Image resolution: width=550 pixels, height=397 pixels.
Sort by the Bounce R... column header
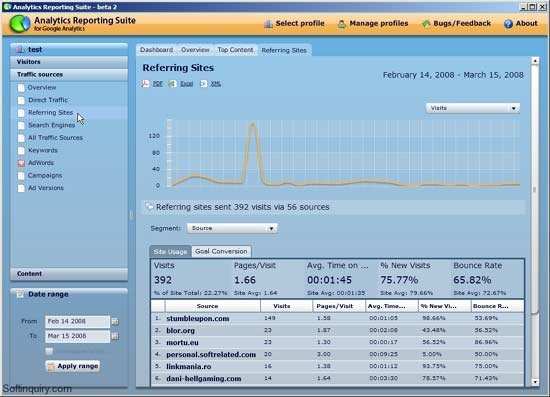498,306
